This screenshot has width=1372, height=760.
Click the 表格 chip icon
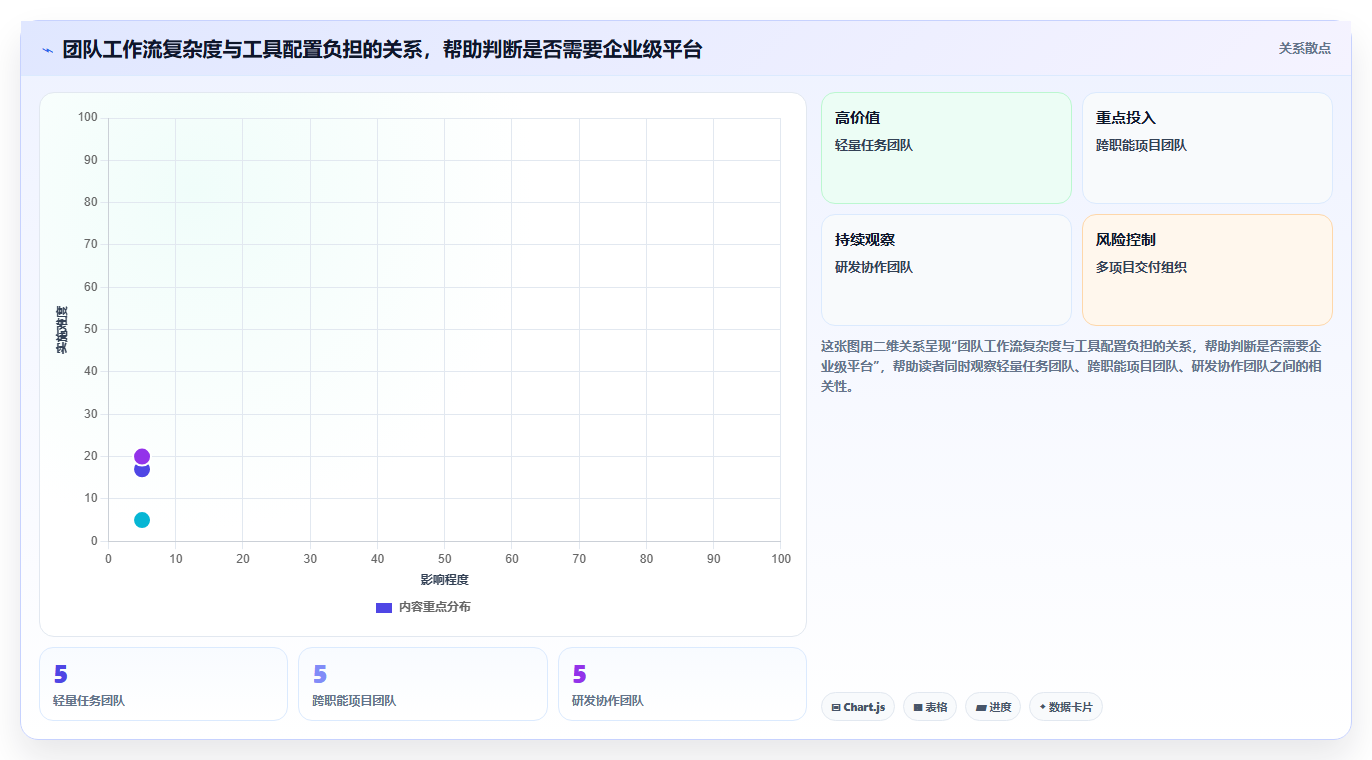point(918,707)
